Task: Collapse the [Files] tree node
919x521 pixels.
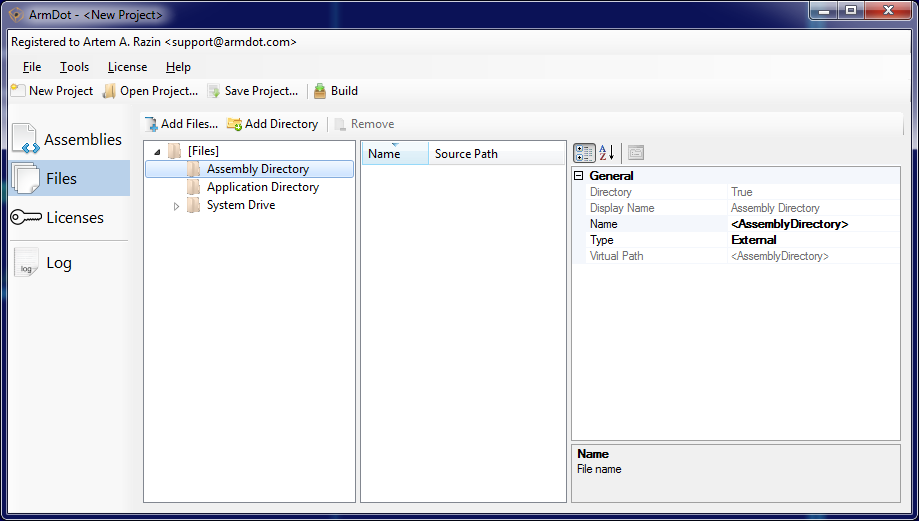Action: 157,152
